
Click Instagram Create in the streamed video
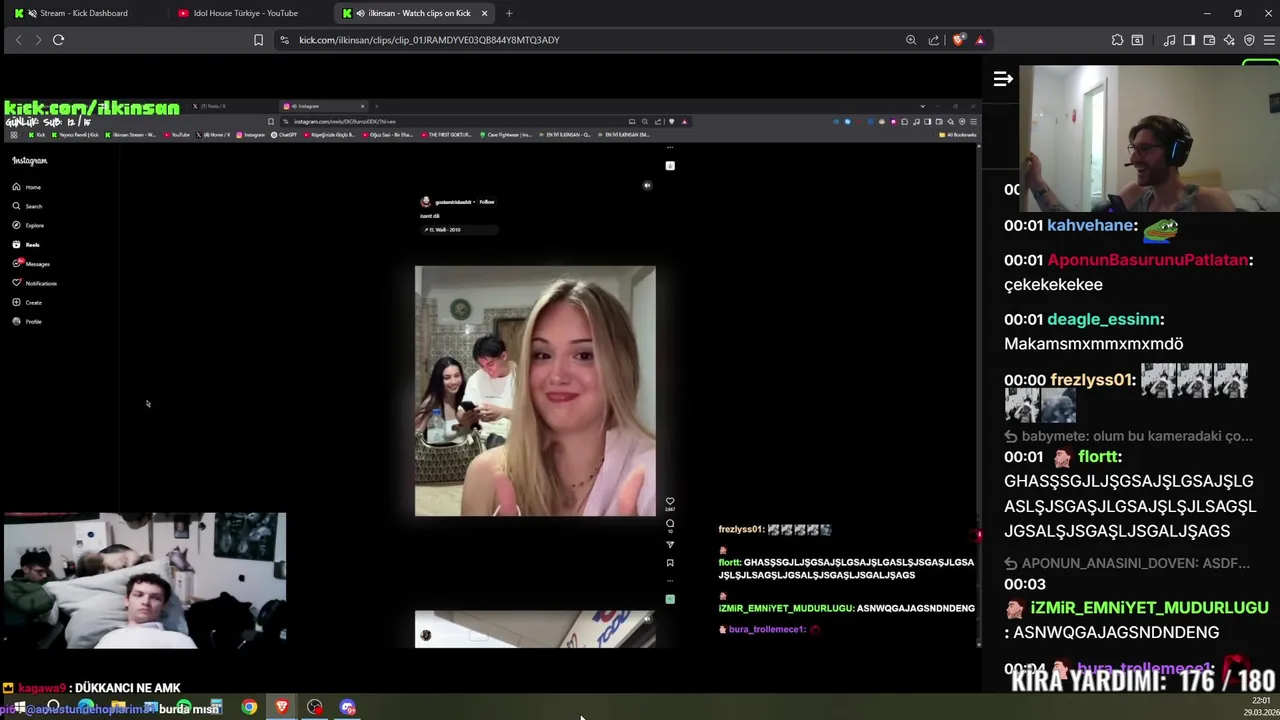[27, 302]
